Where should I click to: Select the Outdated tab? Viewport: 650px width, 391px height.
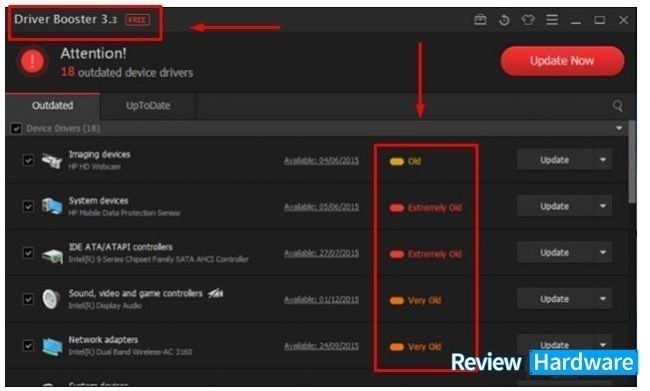tap(53, 106)
